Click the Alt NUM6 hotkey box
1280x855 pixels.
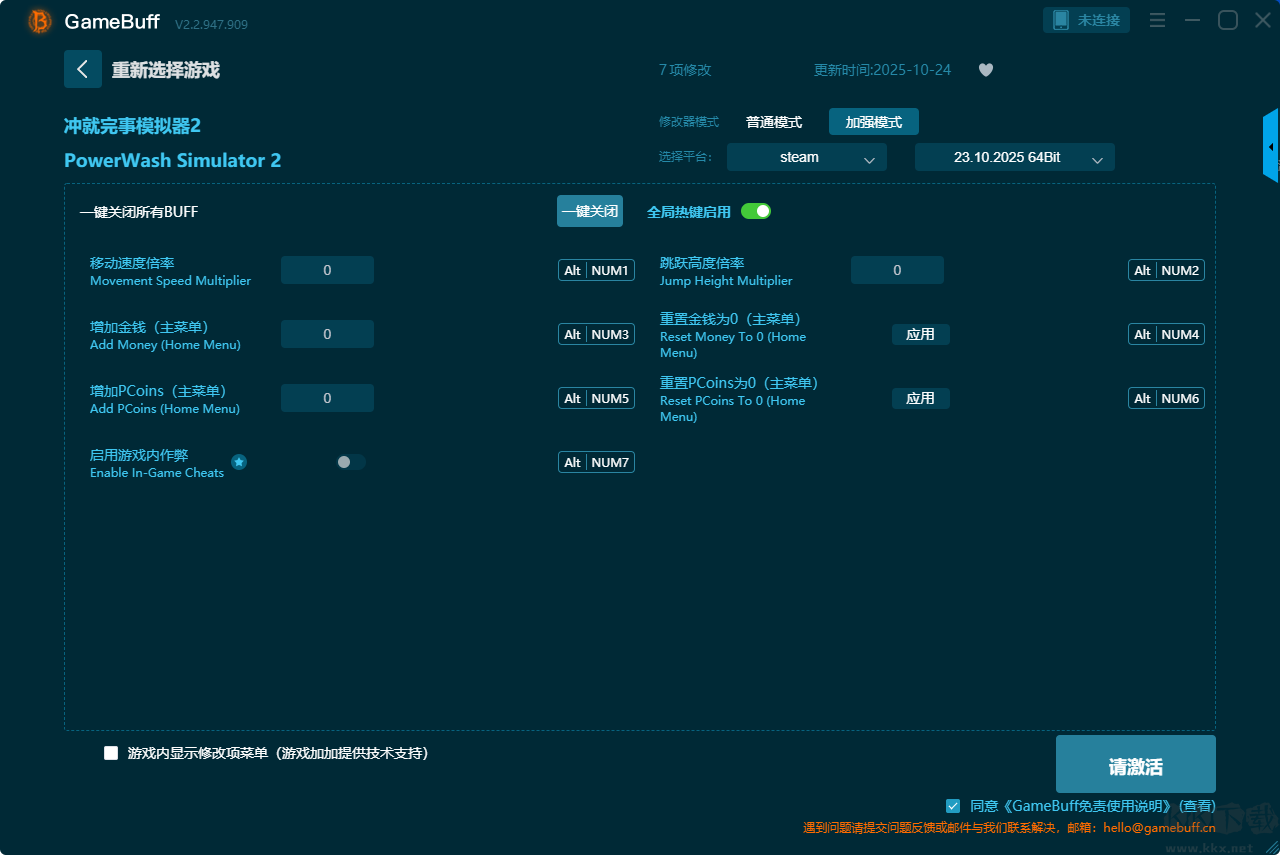point(1166,399)
